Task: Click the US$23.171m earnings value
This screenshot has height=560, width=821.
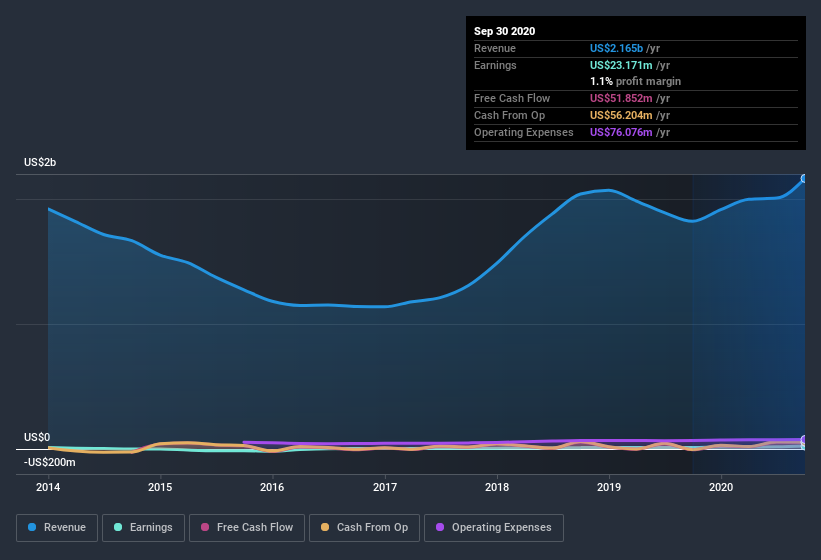Action: click(621, 65)
